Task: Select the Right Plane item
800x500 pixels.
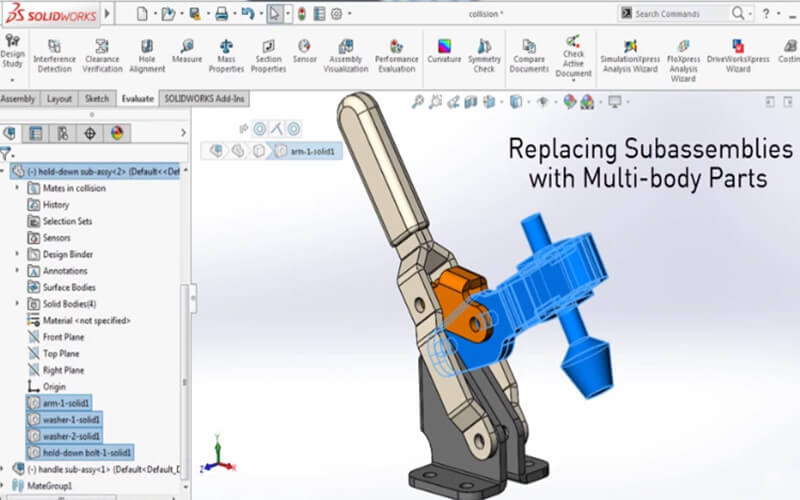Action: (x=56, y=370)
